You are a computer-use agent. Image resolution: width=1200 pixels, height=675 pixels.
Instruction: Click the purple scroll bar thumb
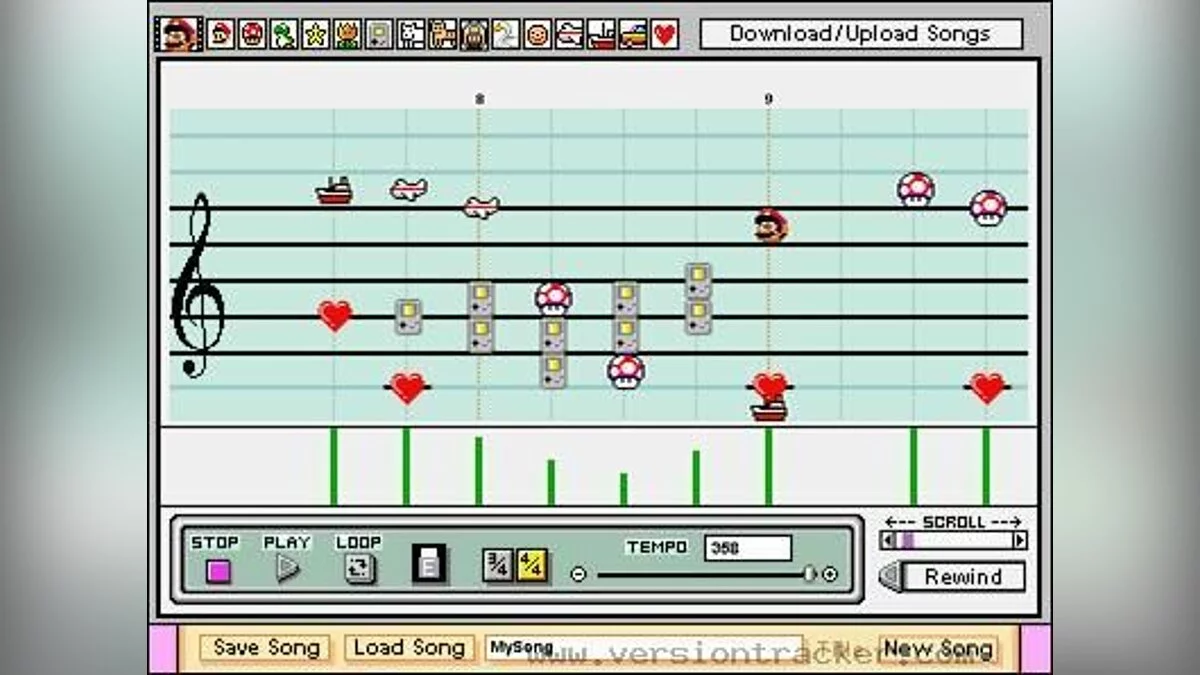[x=908, y=540]
